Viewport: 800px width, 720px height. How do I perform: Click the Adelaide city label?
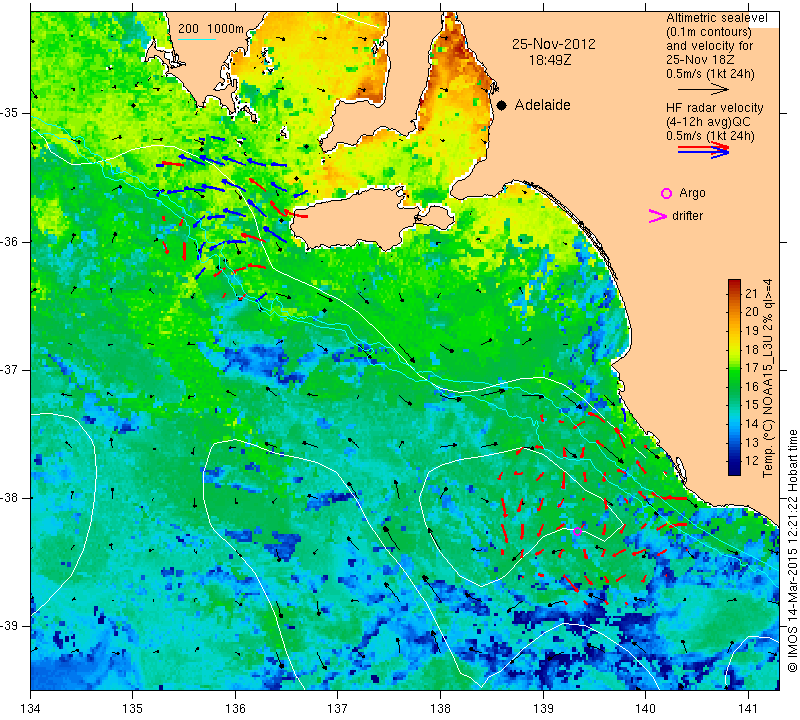[x=542, y=105]
